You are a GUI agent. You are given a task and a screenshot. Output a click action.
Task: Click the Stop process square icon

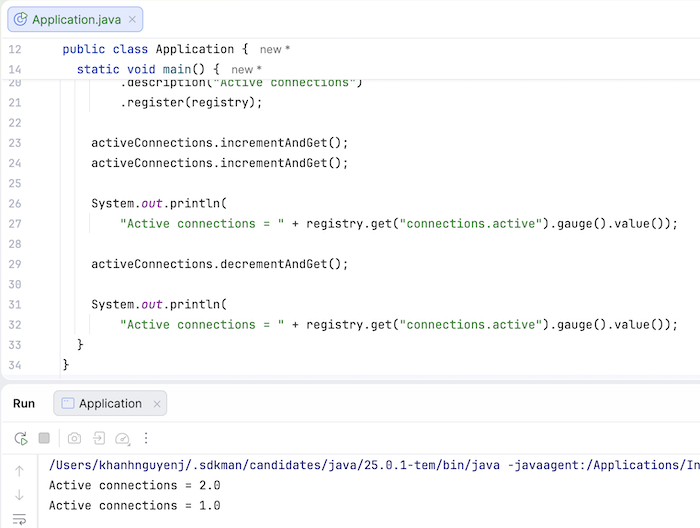coord(44,438)
